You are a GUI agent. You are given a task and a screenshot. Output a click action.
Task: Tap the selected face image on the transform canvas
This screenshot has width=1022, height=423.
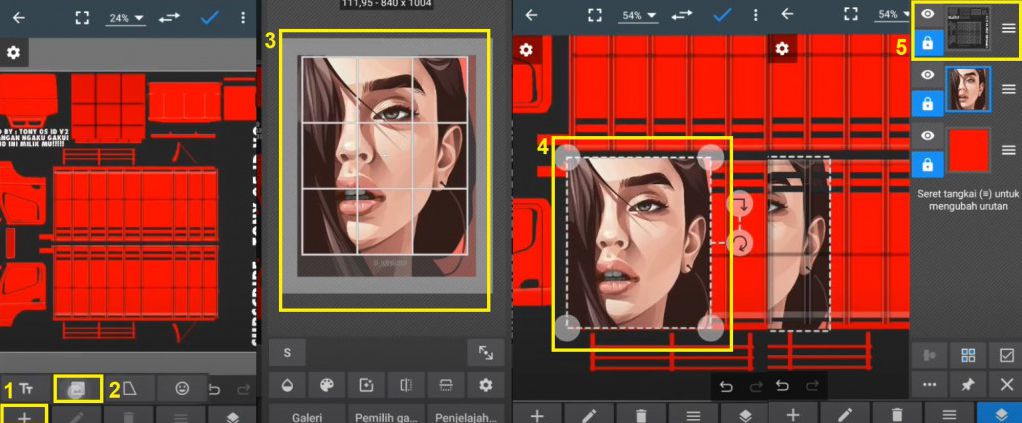click(x=639, y=242)
